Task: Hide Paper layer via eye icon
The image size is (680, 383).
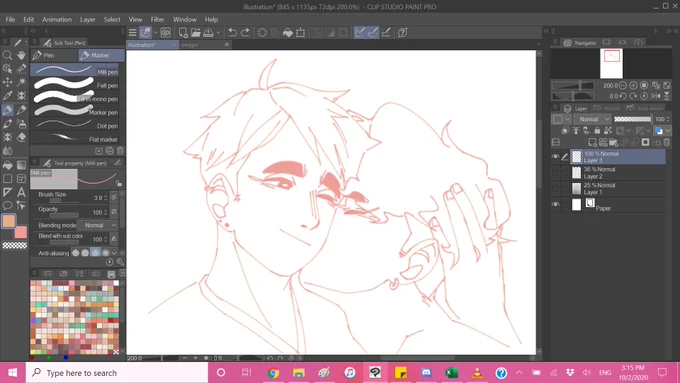Action: (x=555, y=204)
